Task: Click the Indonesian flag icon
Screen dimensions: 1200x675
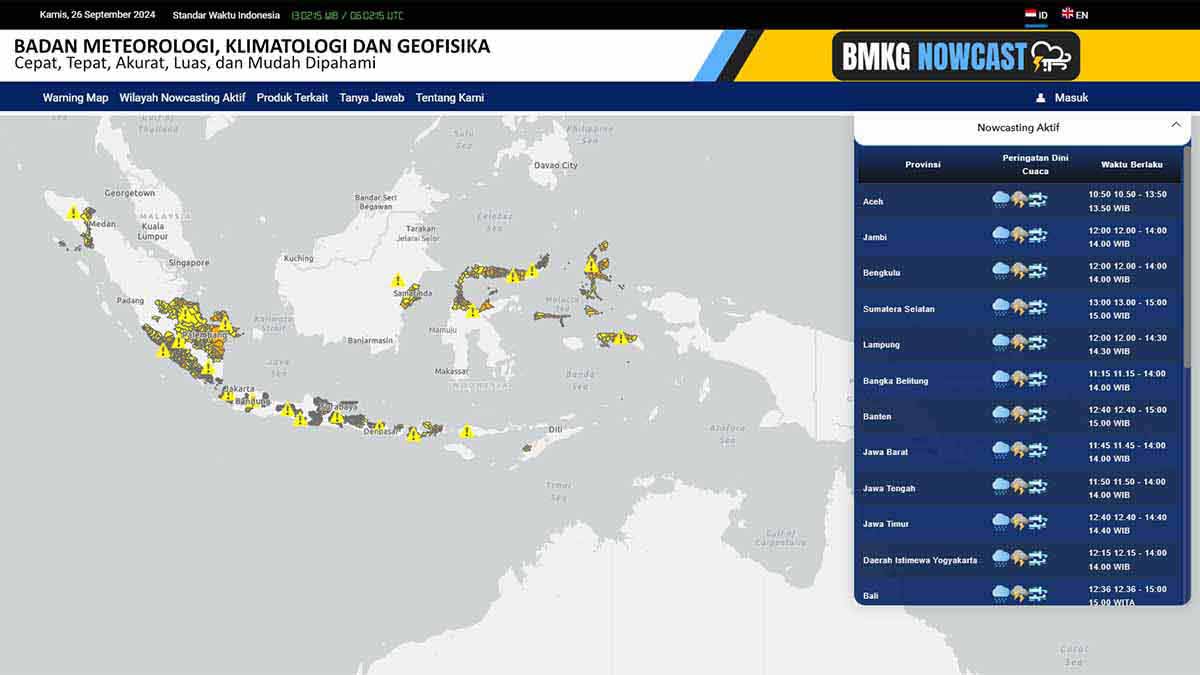Action: pyautogui.click(x=1030, y=15)
